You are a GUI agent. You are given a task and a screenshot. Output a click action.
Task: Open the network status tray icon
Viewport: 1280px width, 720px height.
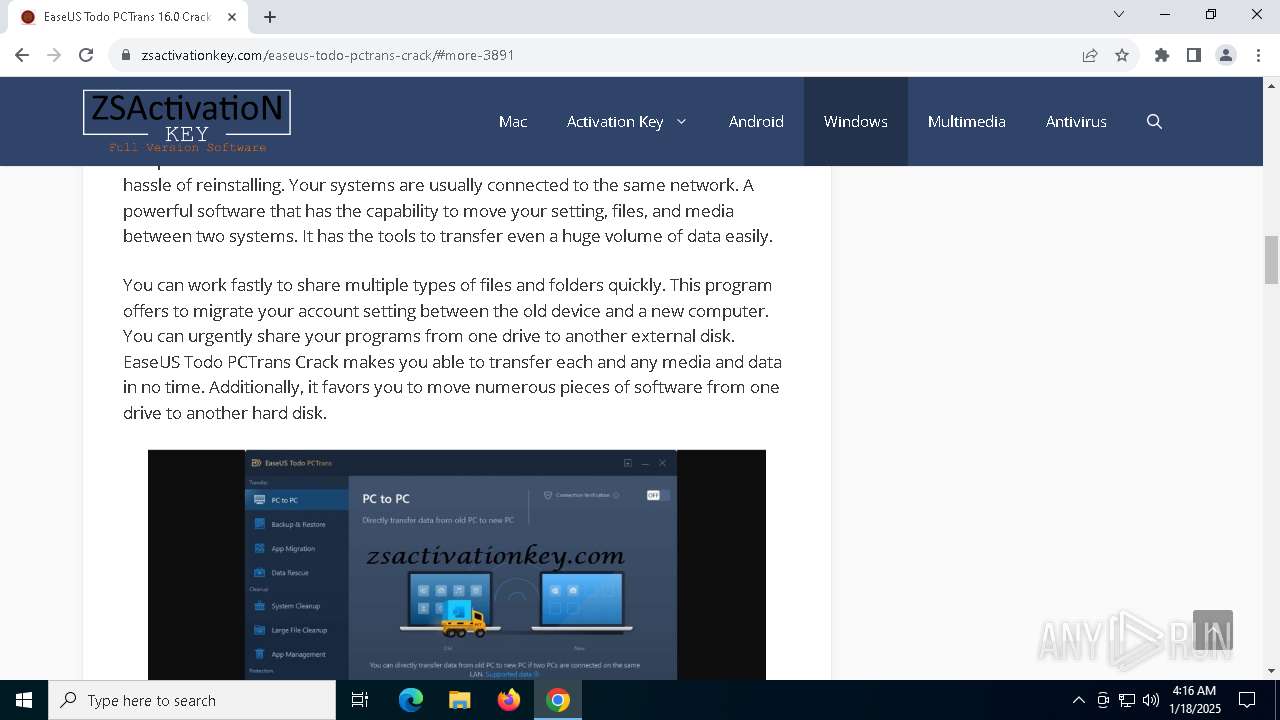coord(1127,700)
